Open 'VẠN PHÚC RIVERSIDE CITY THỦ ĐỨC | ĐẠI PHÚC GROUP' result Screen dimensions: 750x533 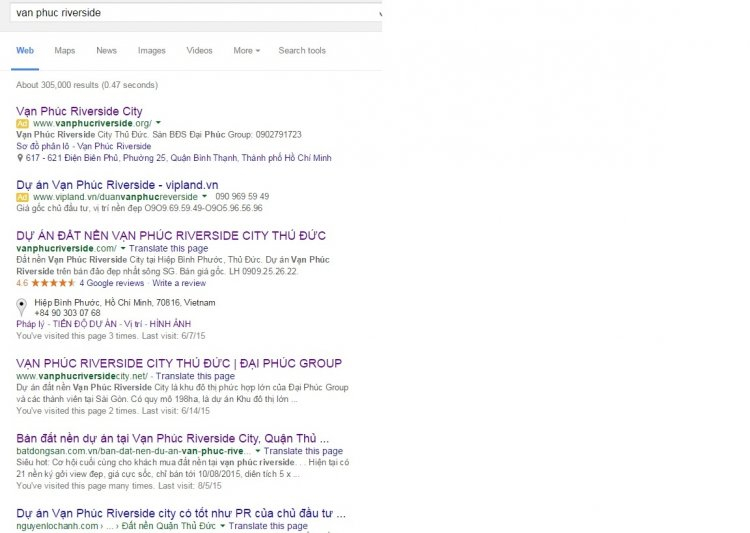tap(179, 363)
